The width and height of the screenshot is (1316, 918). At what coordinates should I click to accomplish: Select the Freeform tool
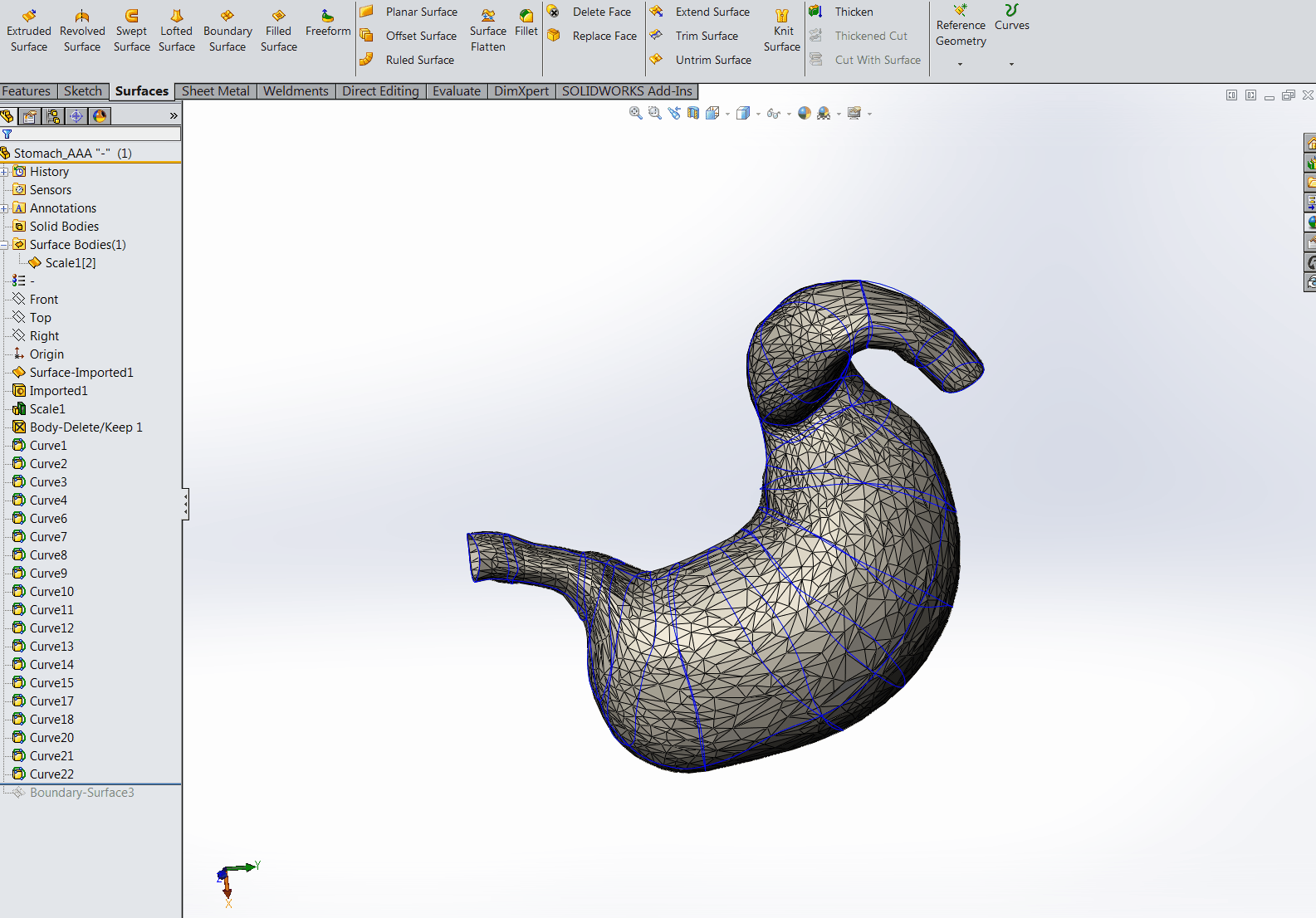point(328,24)
